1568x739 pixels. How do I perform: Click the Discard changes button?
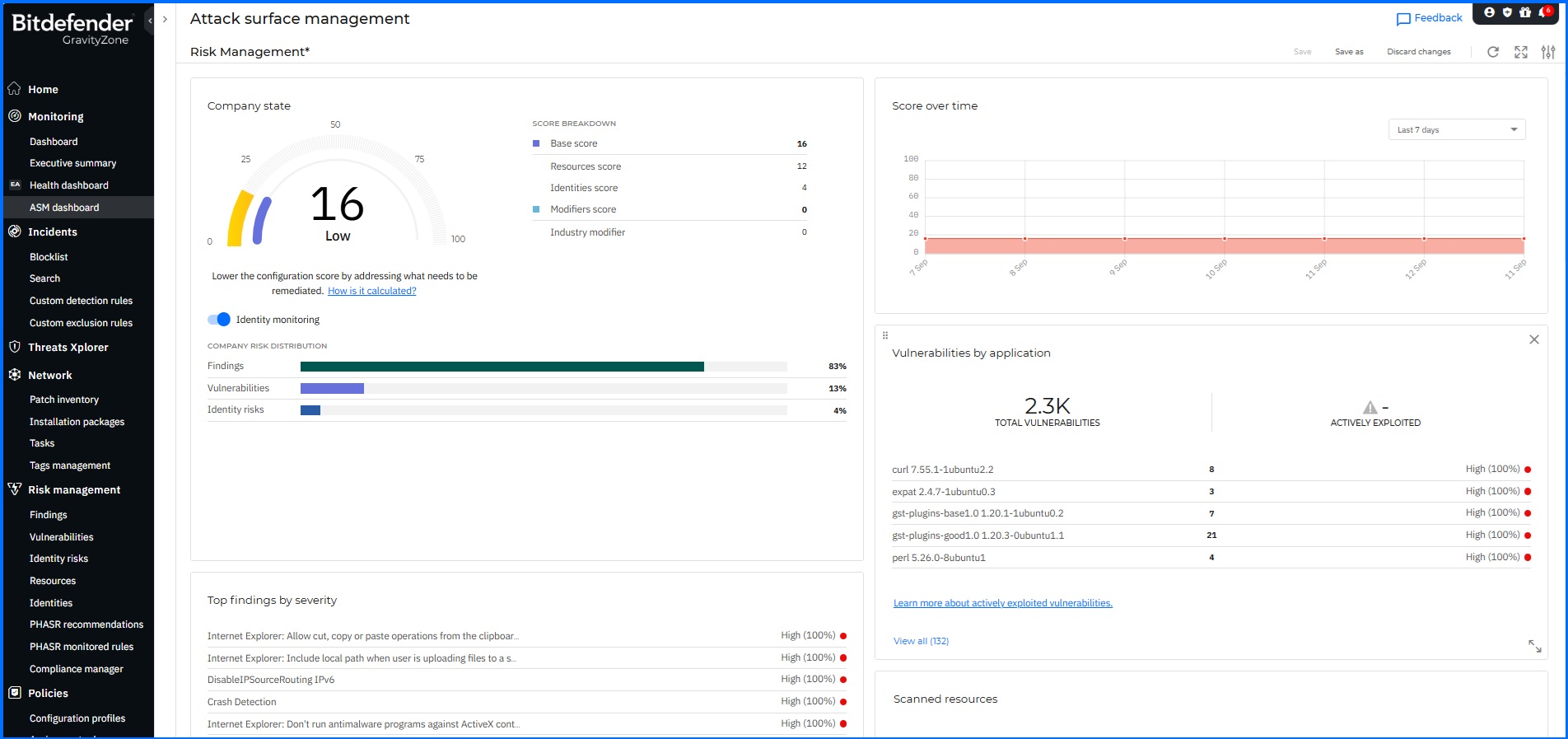1418,52
